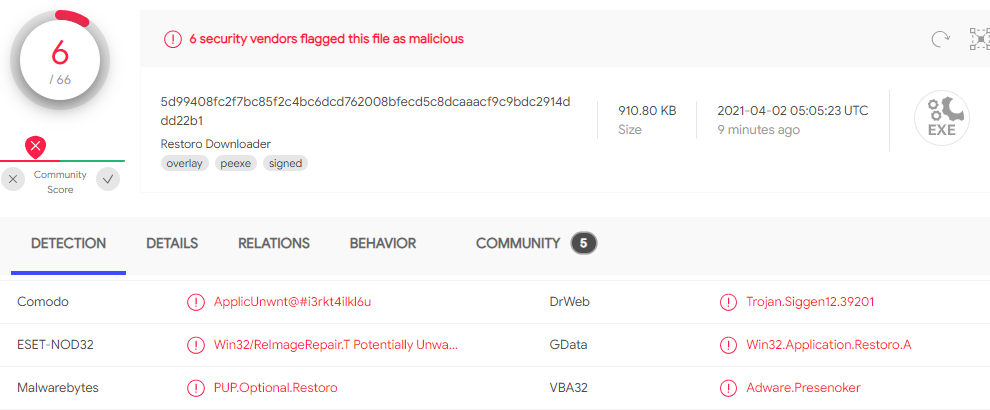
Task: Click the SHA-256 file hash text
Action: [x=366, y=111]
